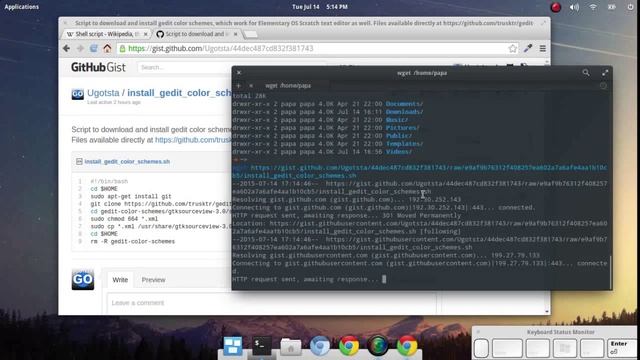
Task: Click the Chrome address bar URL
Action: pos(221,49)
